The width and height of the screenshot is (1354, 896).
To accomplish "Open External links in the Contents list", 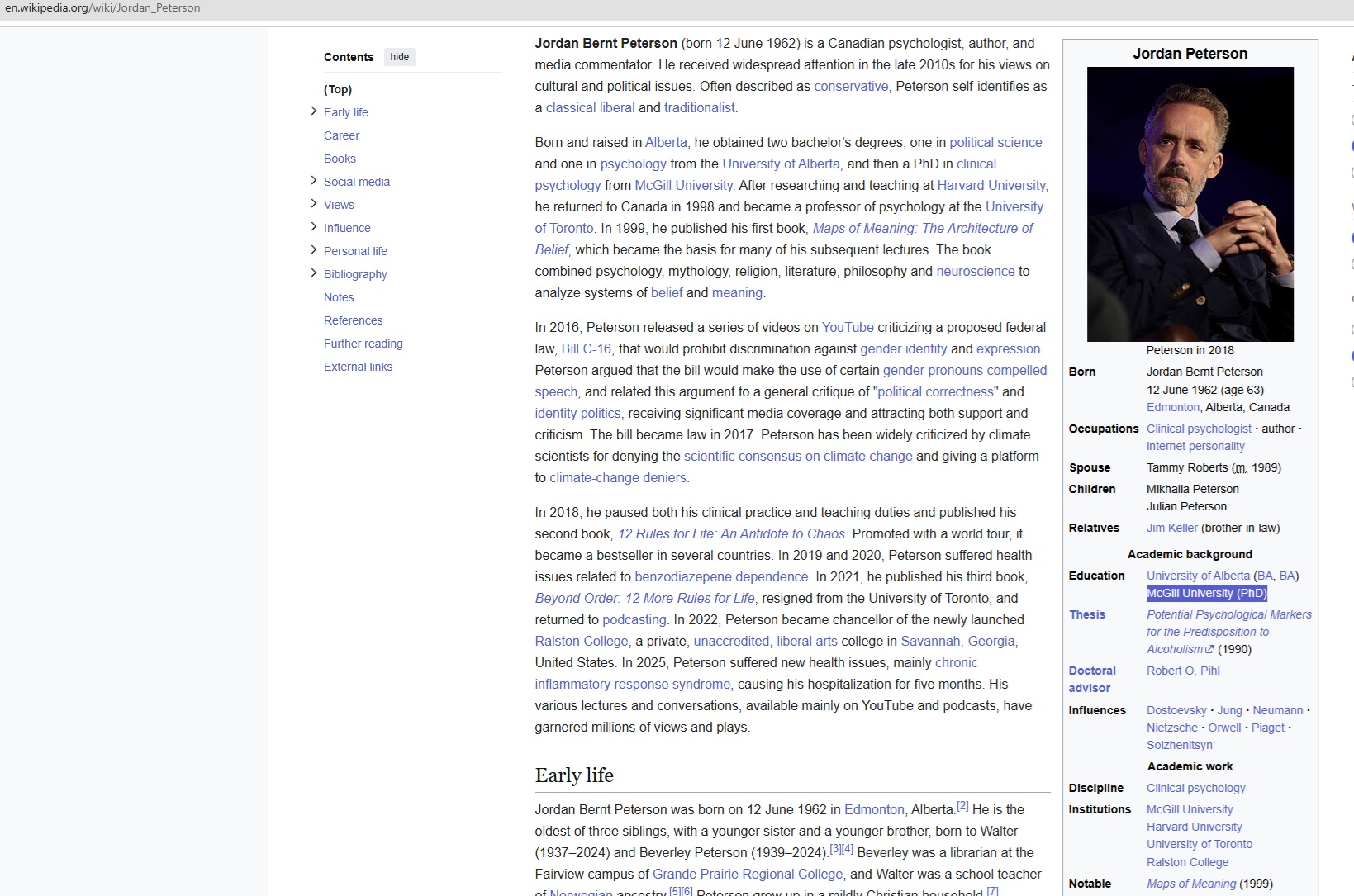I will [x=358, y=367].
